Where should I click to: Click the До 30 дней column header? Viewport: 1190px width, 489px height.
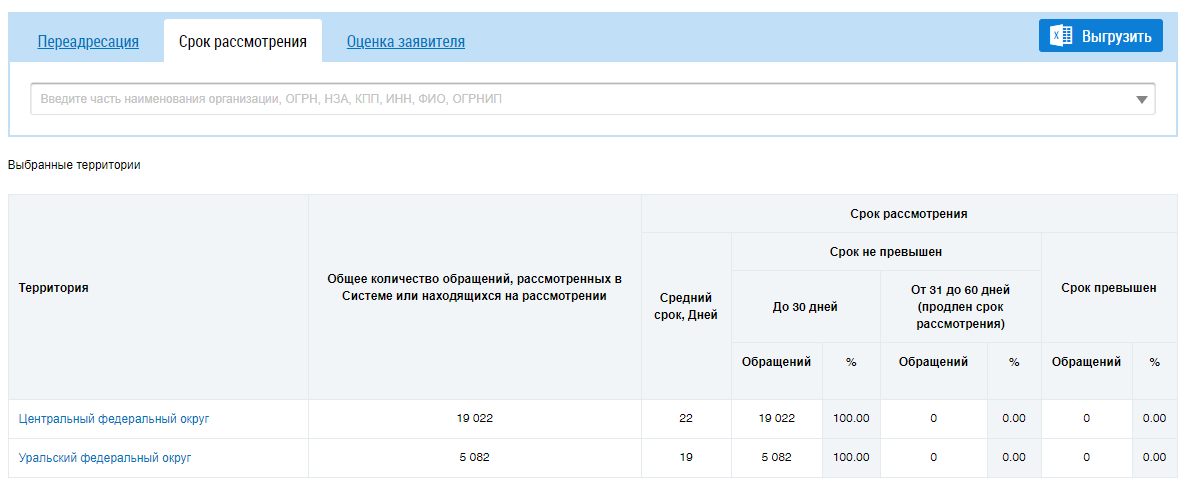click(x=805, y=307)
